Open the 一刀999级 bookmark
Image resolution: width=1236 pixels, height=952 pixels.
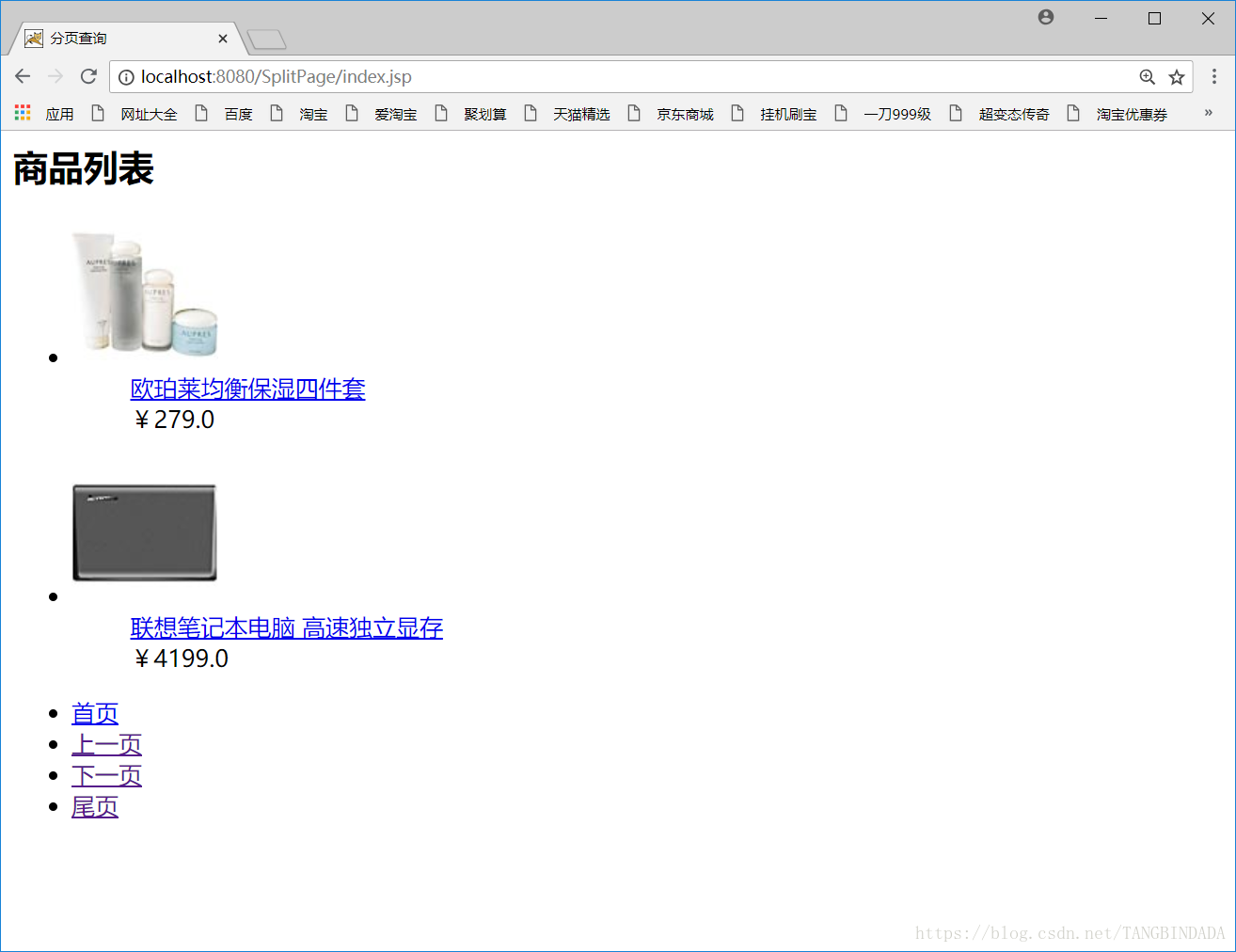(883, 114)
